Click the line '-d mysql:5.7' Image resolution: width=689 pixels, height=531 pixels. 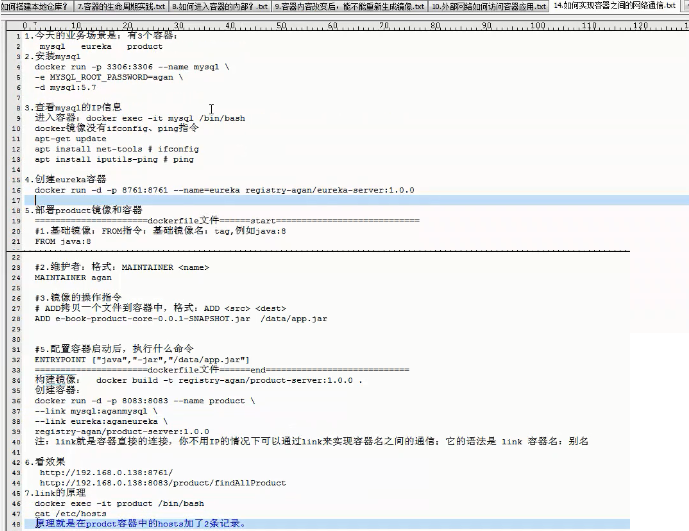[65, 87]
